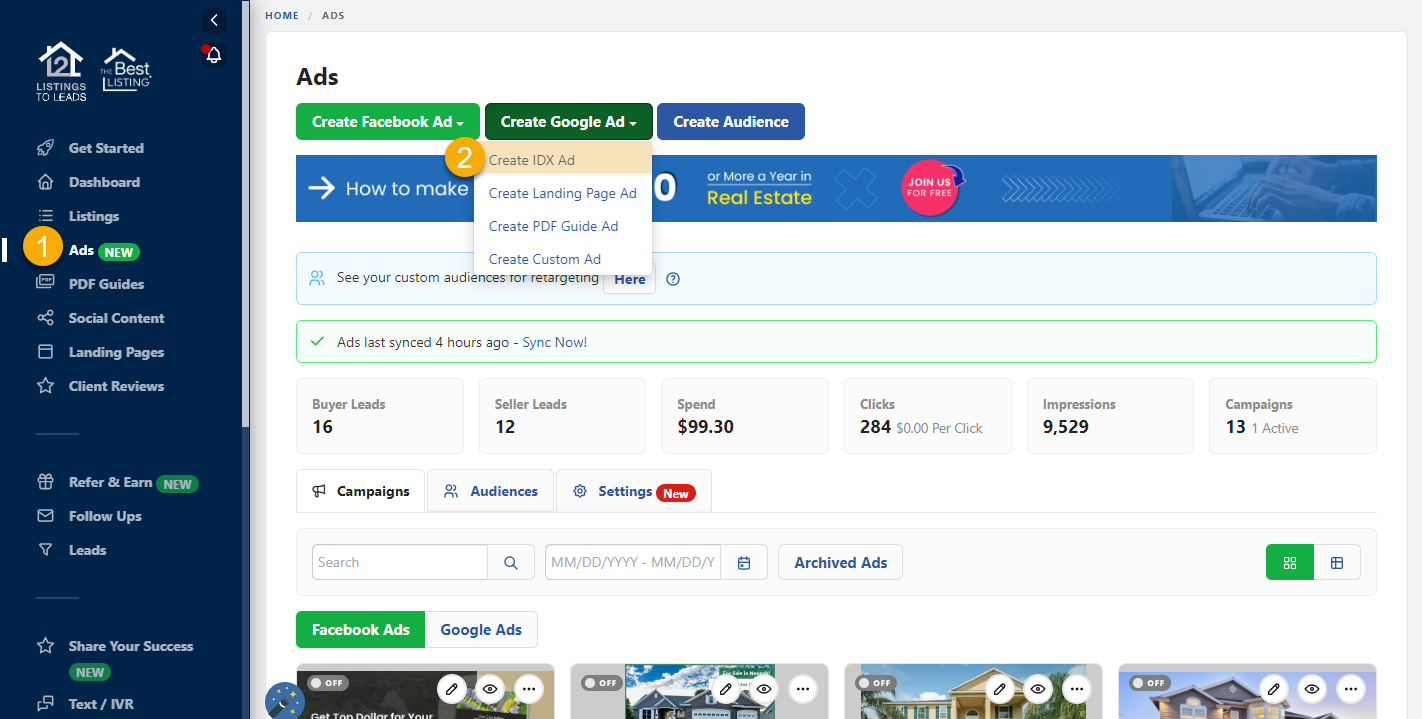Edit the first Facebook ad using the pencil icon

[x=452, y=689]
